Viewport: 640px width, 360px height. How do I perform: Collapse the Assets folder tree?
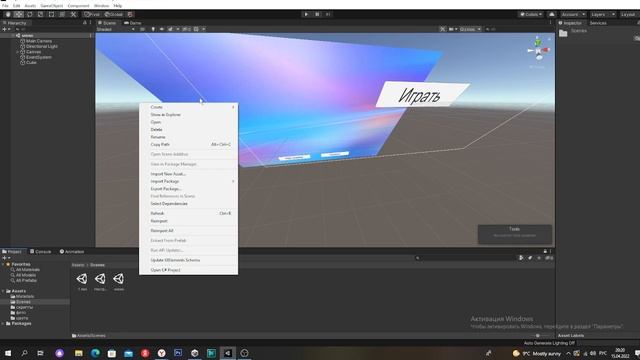tap(3, 291)
